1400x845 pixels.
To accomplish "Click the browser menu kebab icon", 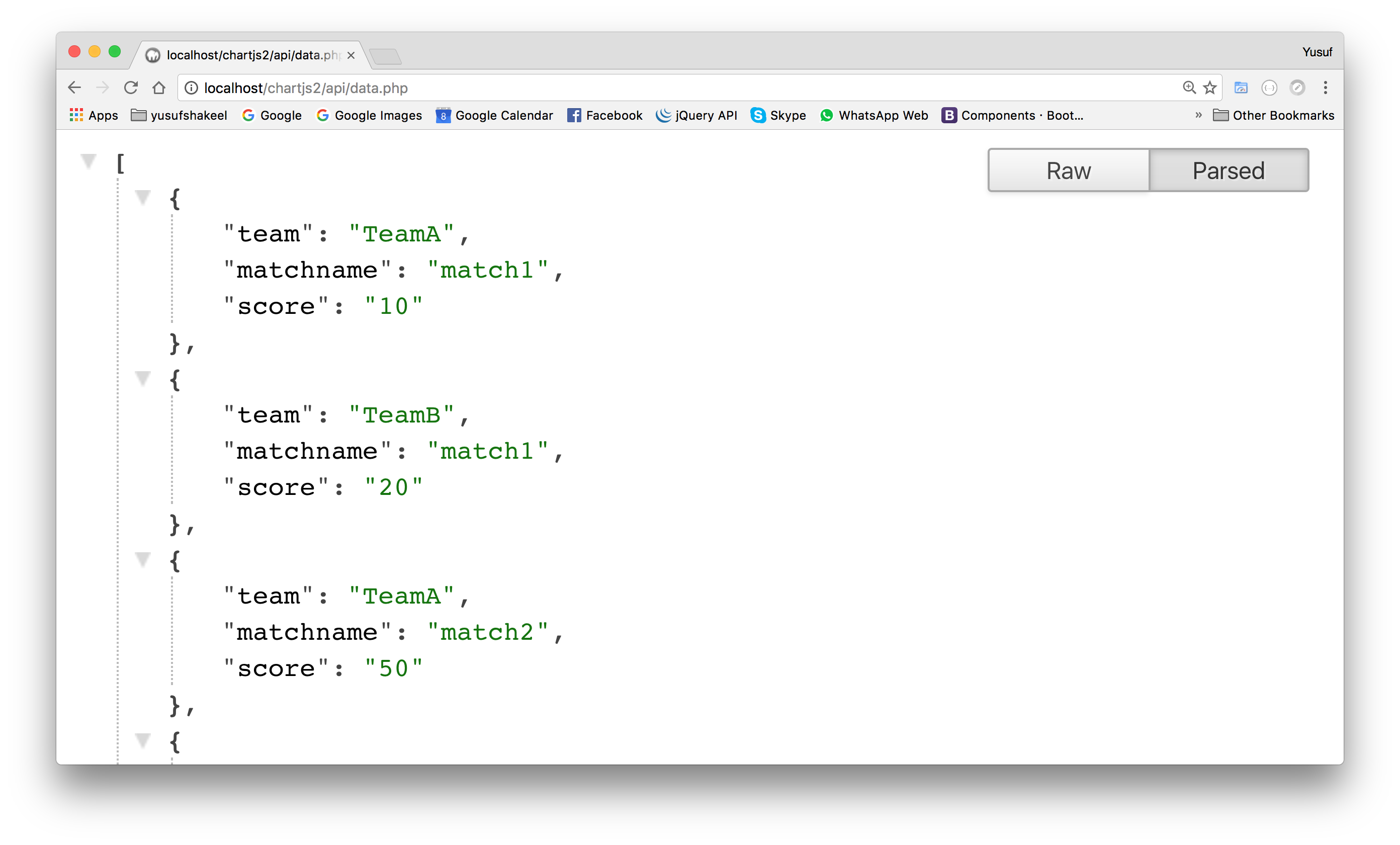I will [1325, 87].
